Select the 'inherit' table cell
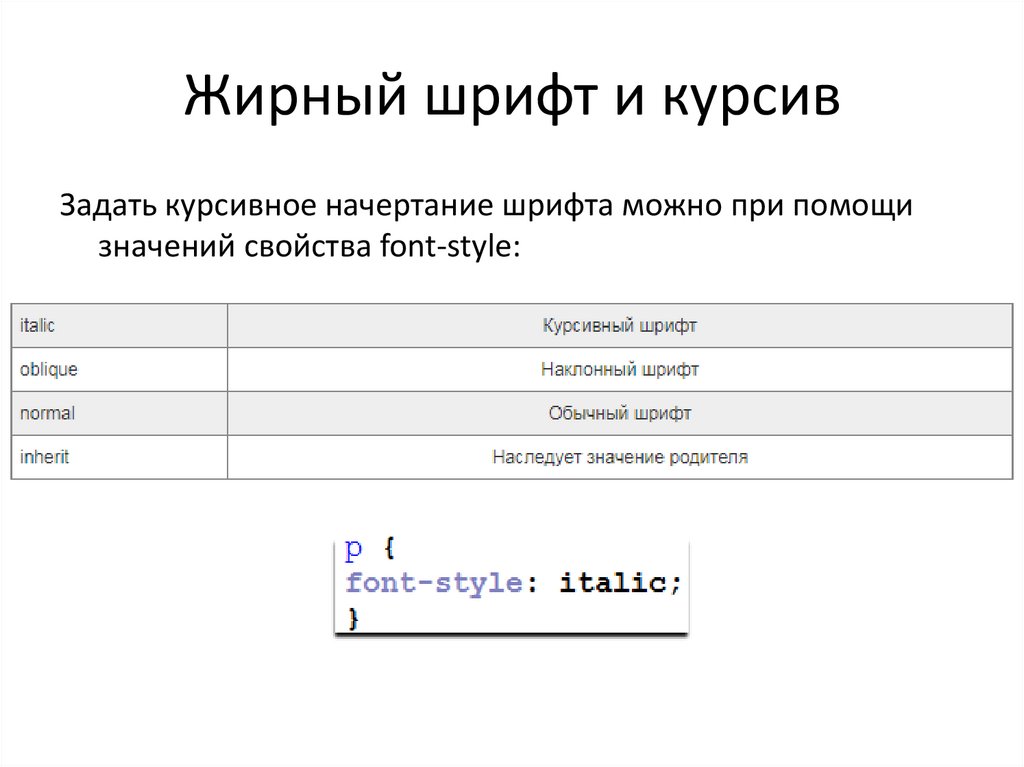1024x767 pixels. (x=120, y=457)
